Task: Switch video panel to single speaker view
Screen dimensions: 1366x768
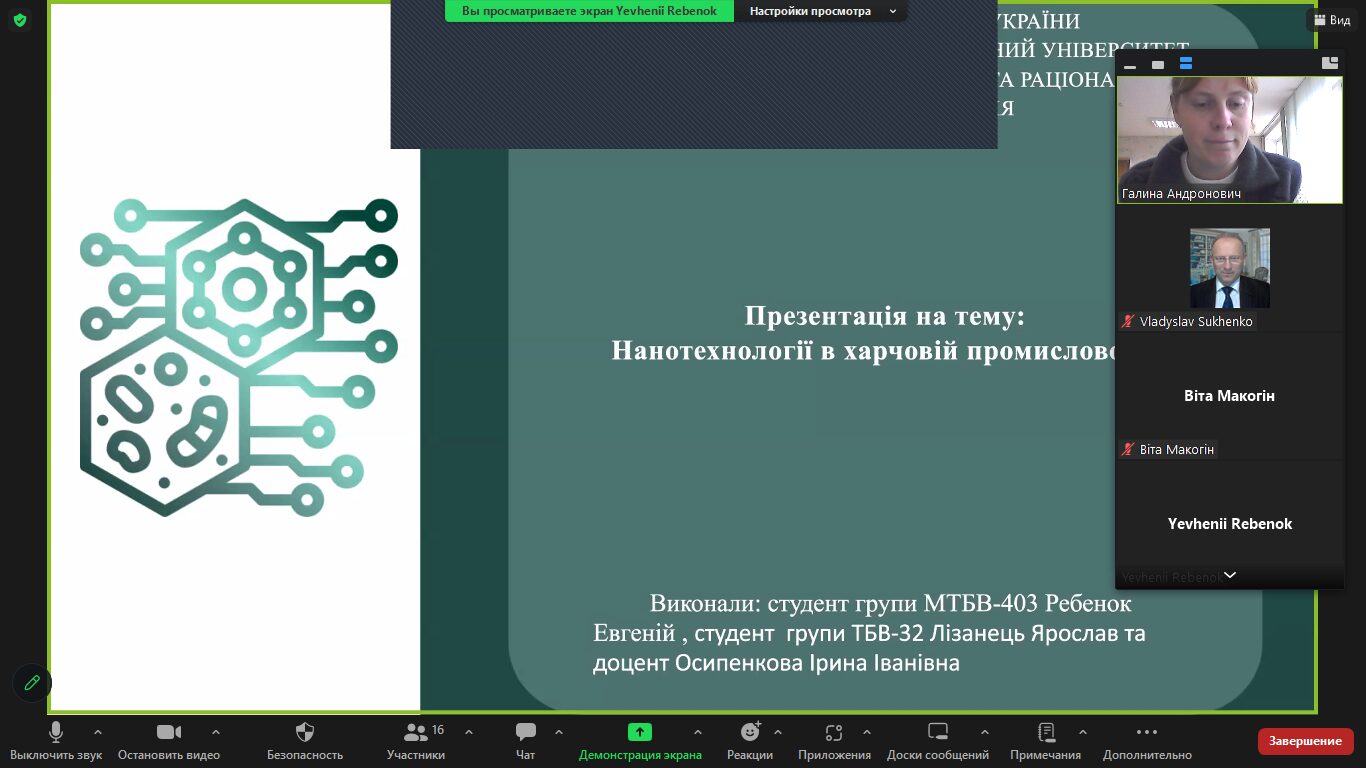Action: pos(1158,64)
